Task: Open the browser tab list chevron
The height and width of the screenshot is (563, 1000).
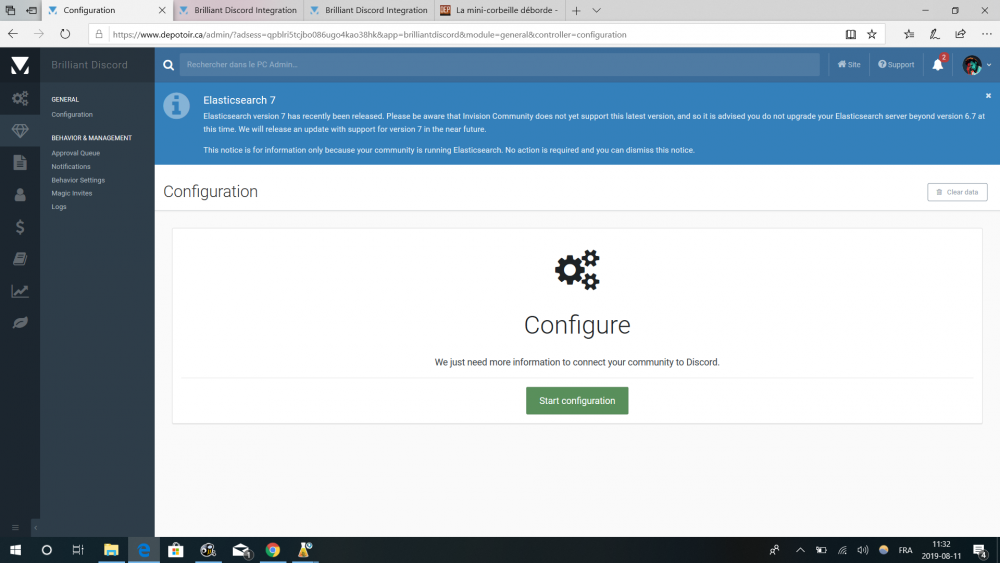Action: point(597,10)
